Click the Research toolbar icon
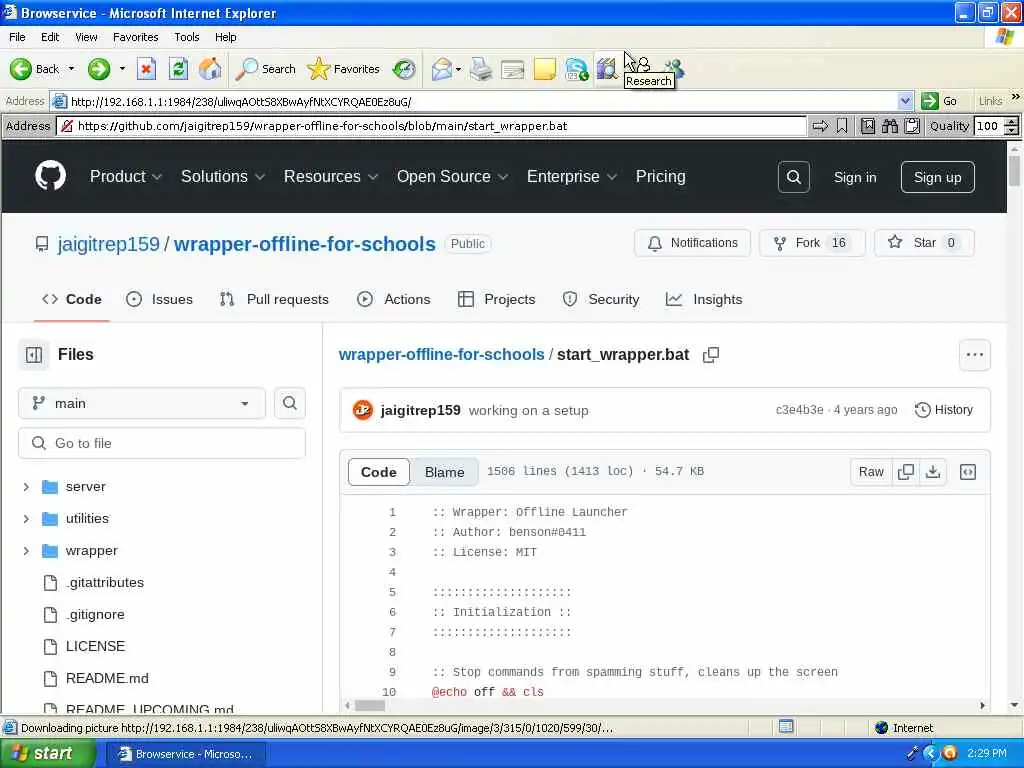The width and height of the screenshot is (1024, 768). coord(607,69)
